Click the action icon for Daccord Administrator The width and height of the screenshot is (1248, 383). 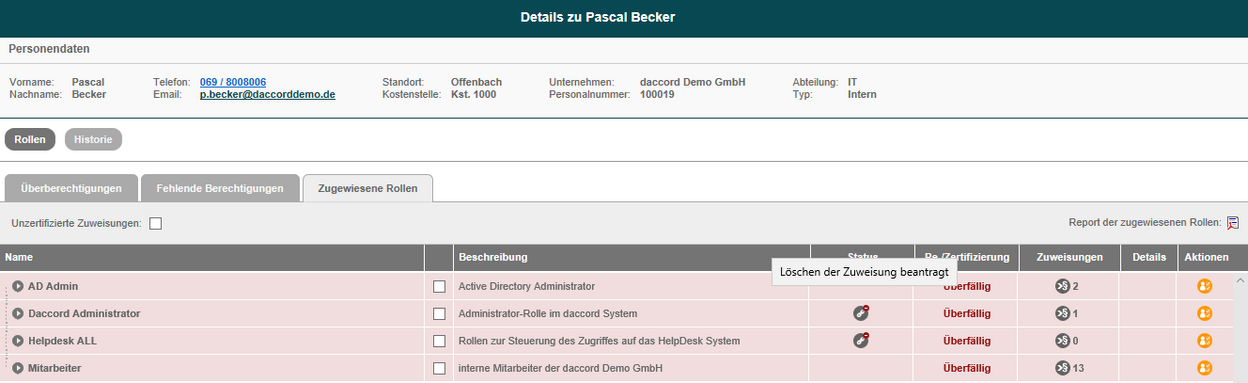pyautogui.click(x=1205, y=313)
